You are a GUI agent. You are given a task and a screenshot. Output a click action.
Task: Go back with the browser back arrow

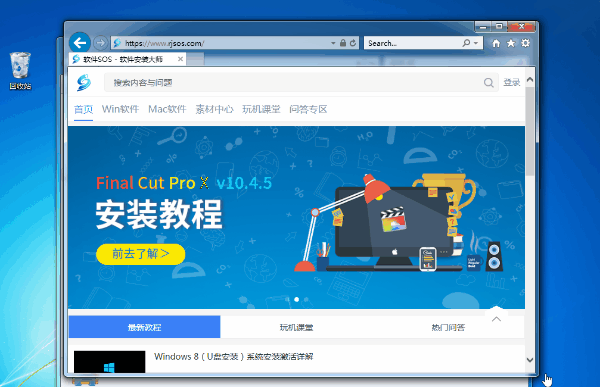click(x=80, y=42)
